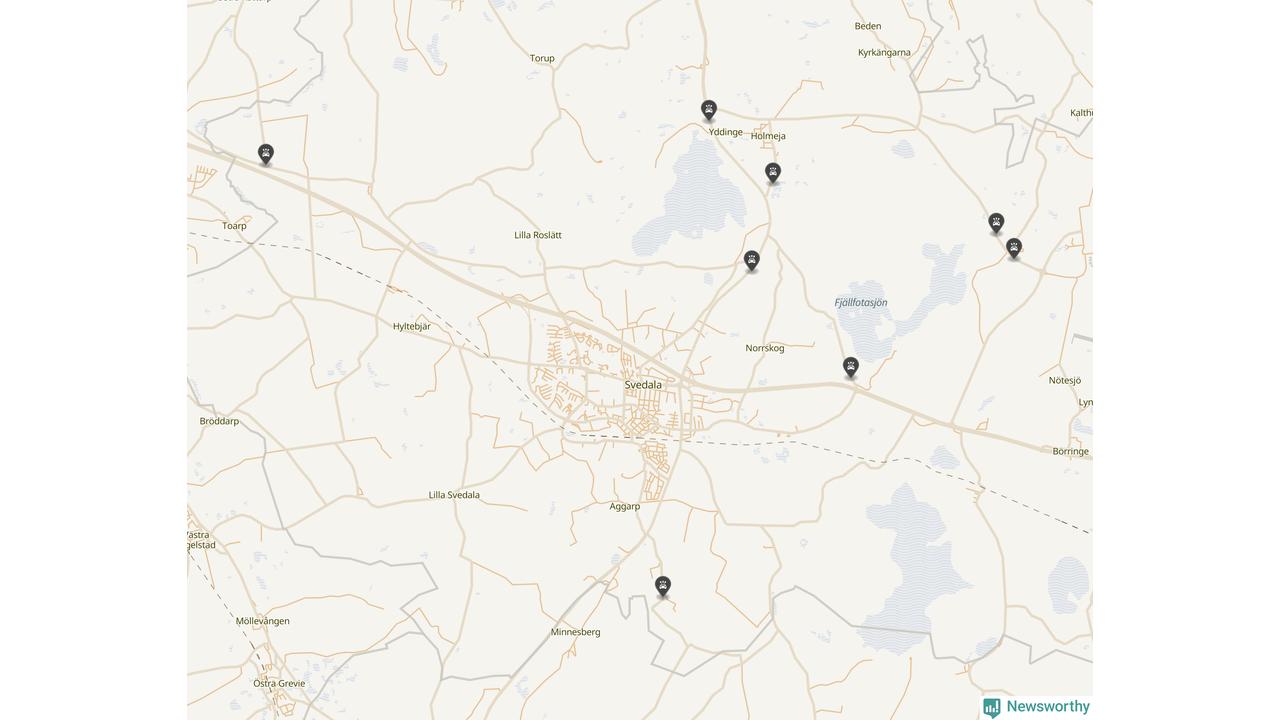Select the car marker northeast of Toarp
This screenshot has height=720, width=1280.
pos(266,154)
